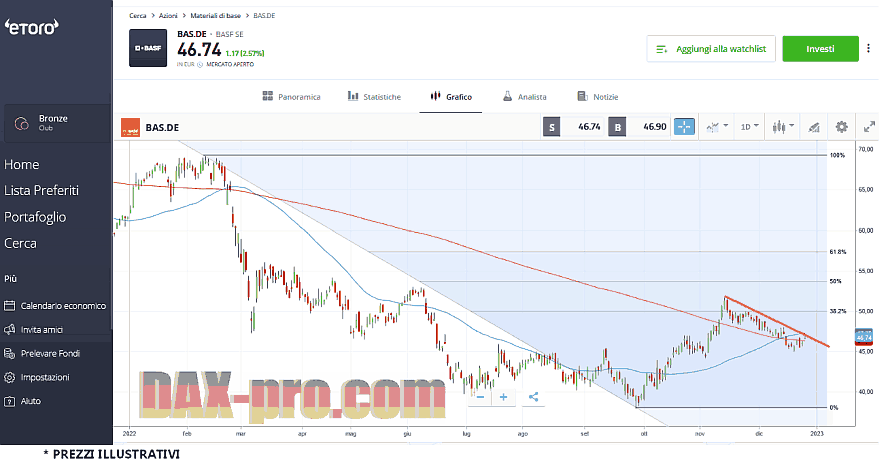The width and height of the screenshot is (879, 462).
Task: Click Azioni breadcrumb
Action: tap(168, 16)
